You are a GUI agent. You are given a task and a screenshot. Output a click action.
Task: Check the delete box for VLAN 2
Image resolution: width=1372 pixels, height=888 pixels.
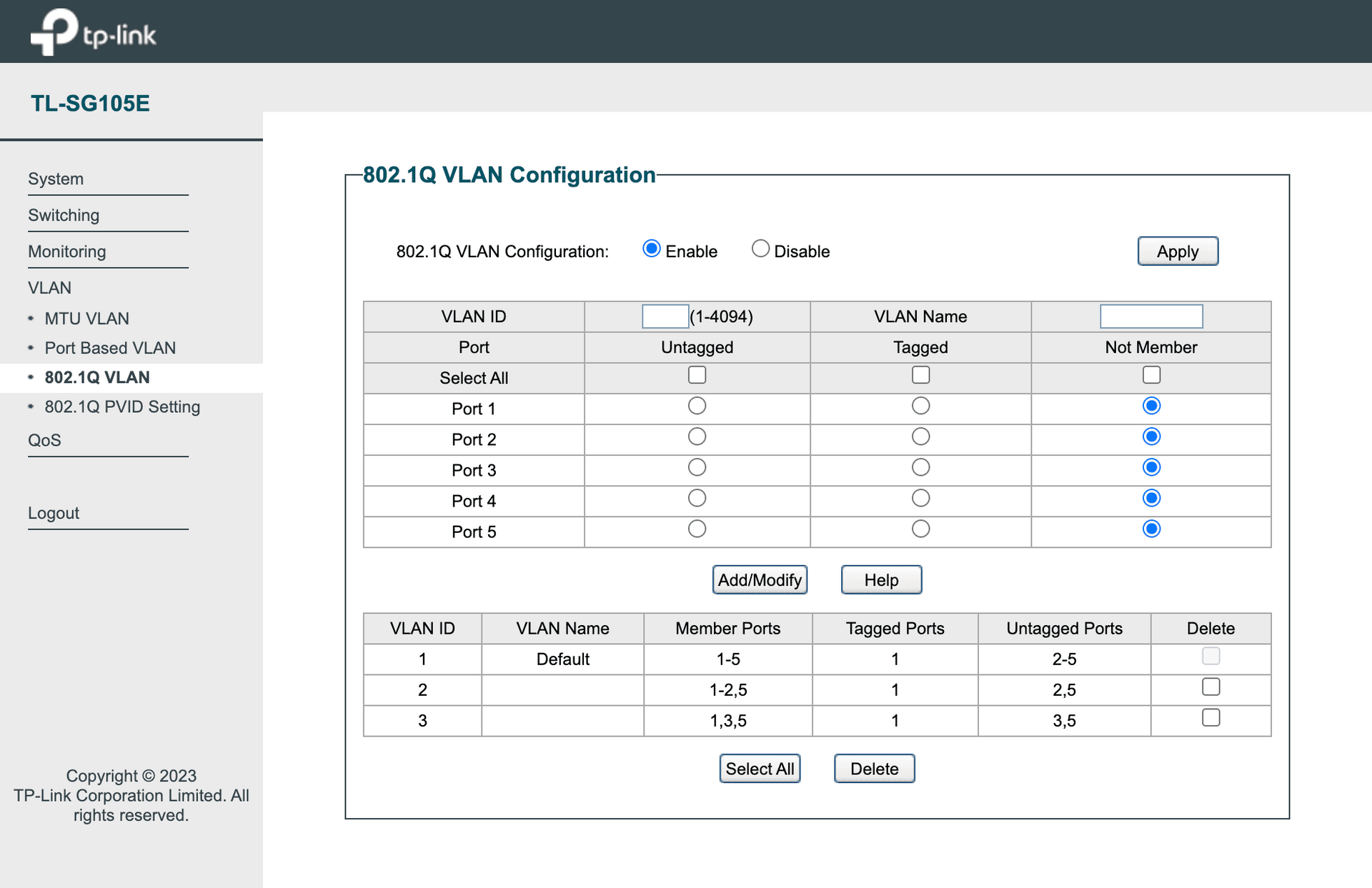[1211, 687]
